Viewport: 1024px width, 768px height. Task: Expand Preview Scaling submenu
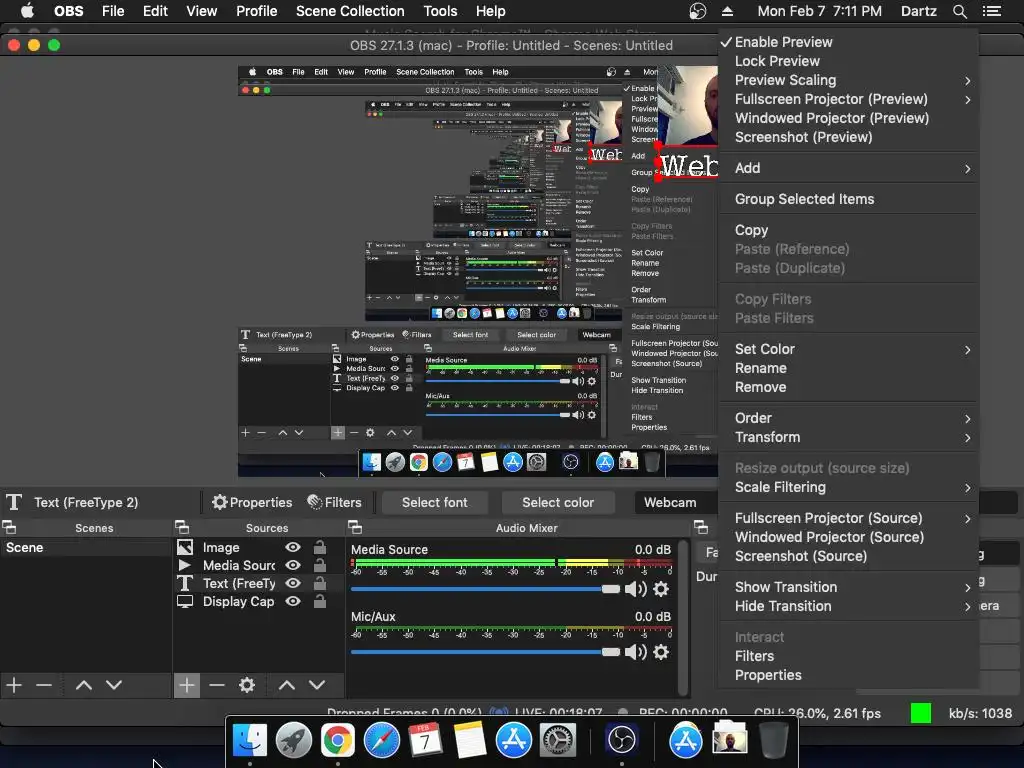coord(848,80)
